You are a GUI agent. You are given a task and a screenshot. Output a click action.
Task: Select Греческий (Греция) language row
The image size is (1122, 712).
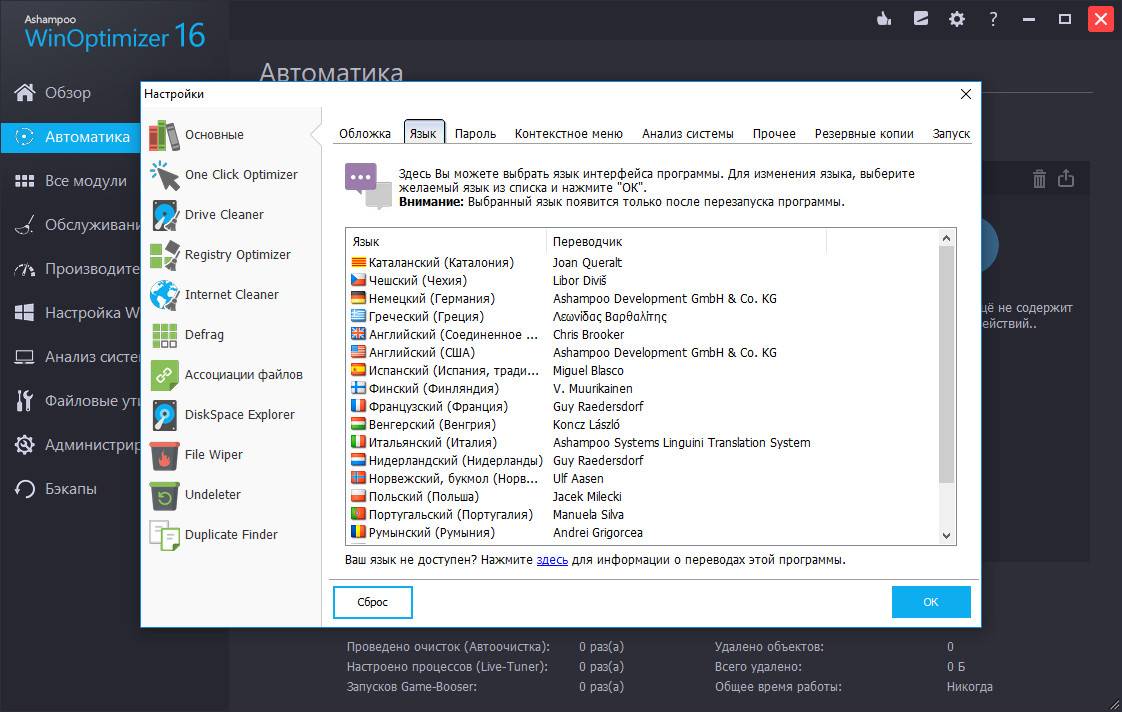tap(642, 316)
